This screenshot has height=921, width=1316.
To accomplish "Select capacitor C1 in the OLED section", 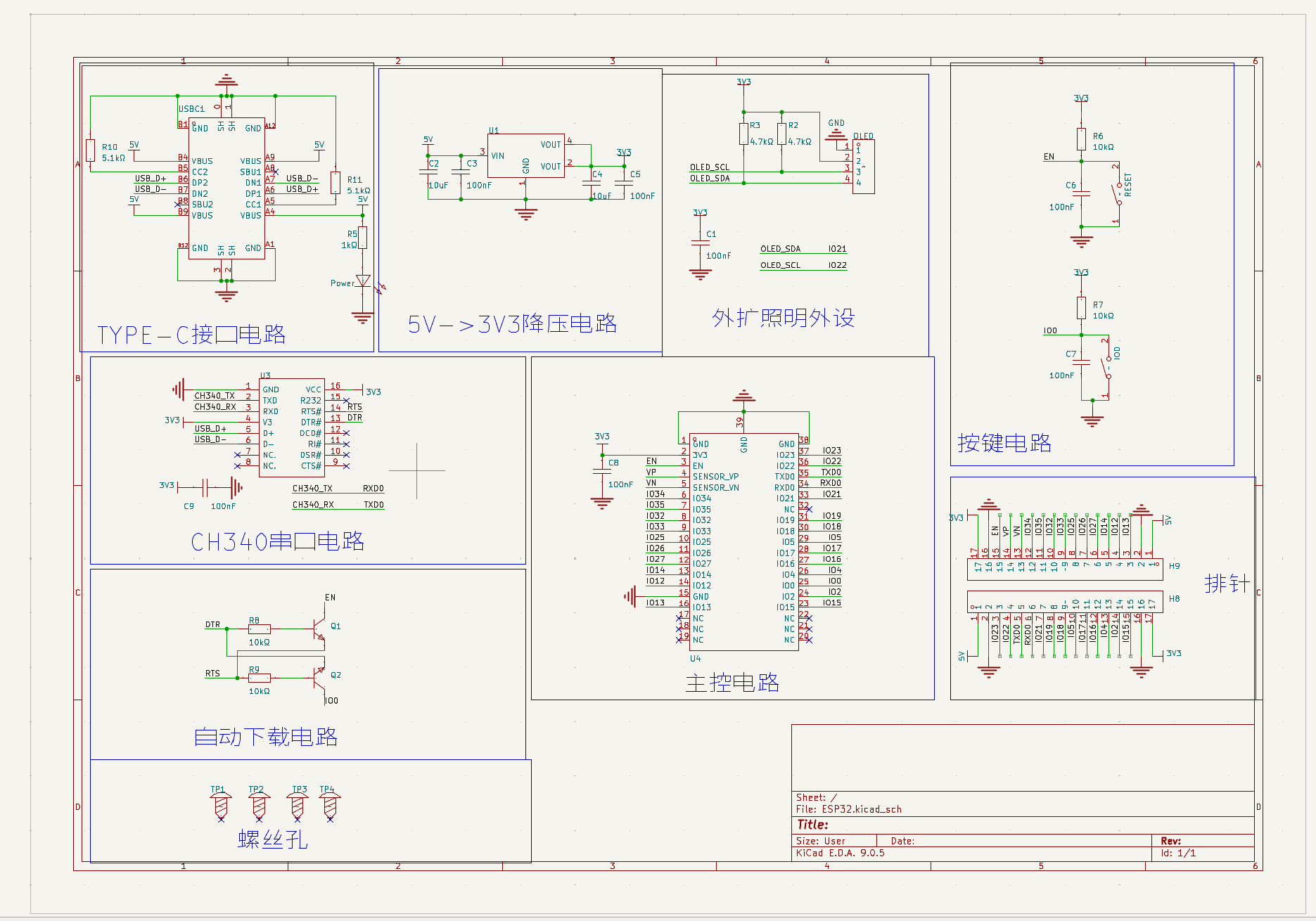I will click(700, 243).
